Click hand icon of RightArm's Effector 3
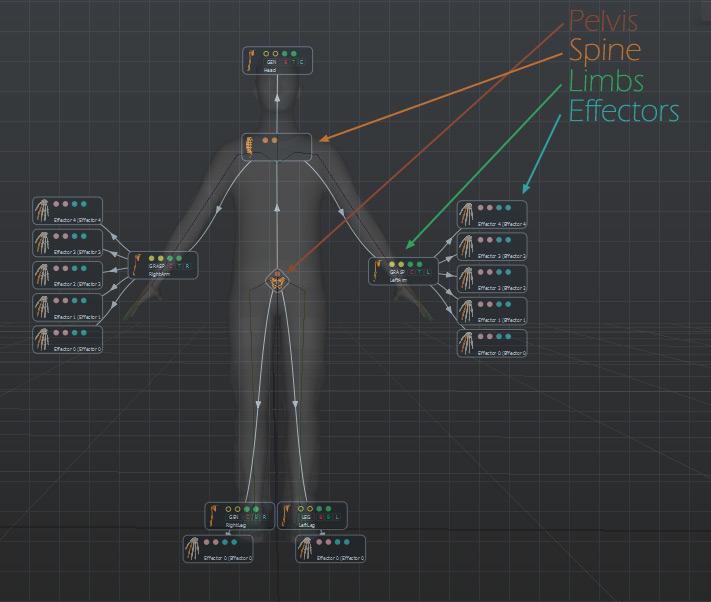711x602 pixels. click(42, 243)
